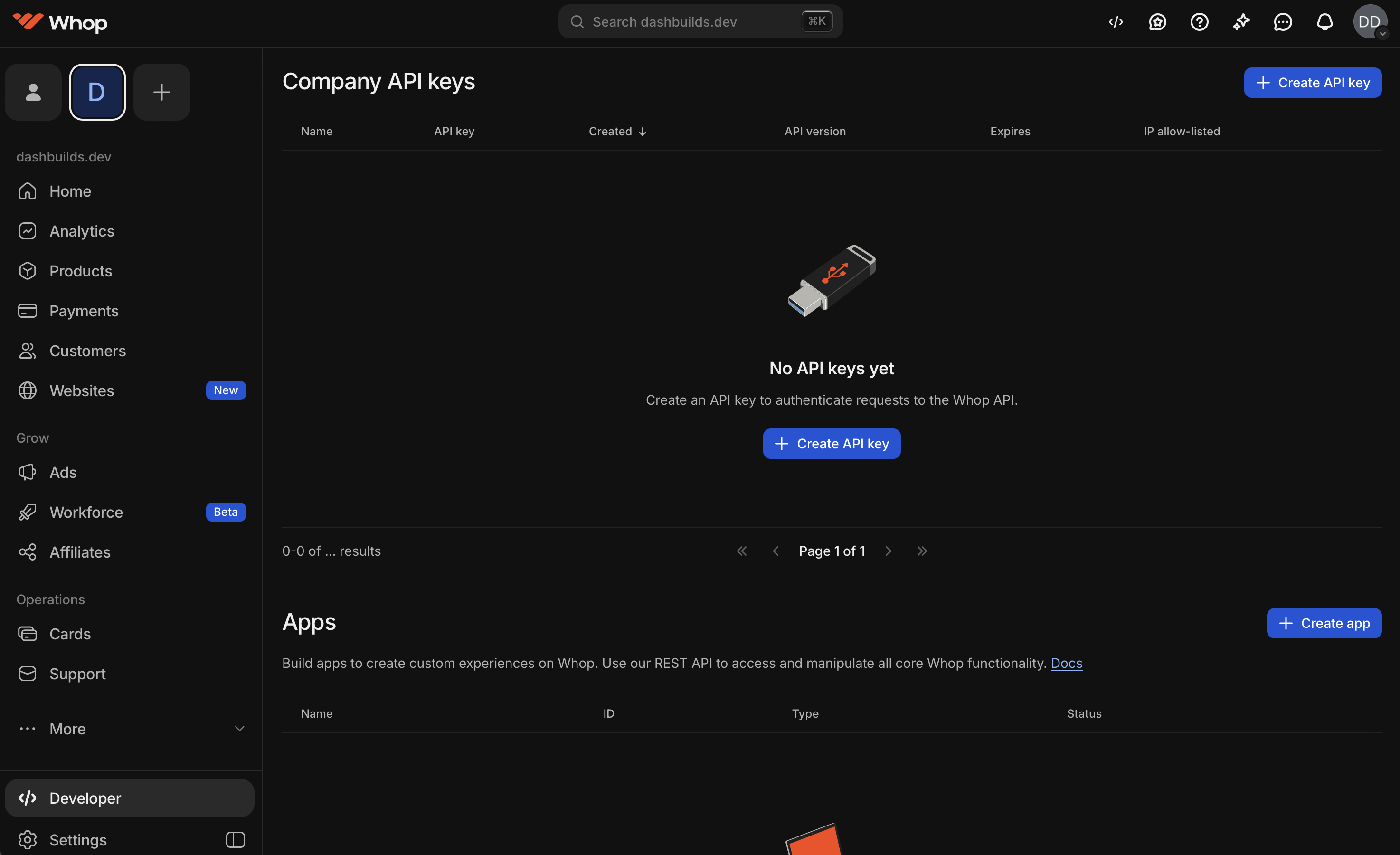Click the API key column header

click(454, 131)
